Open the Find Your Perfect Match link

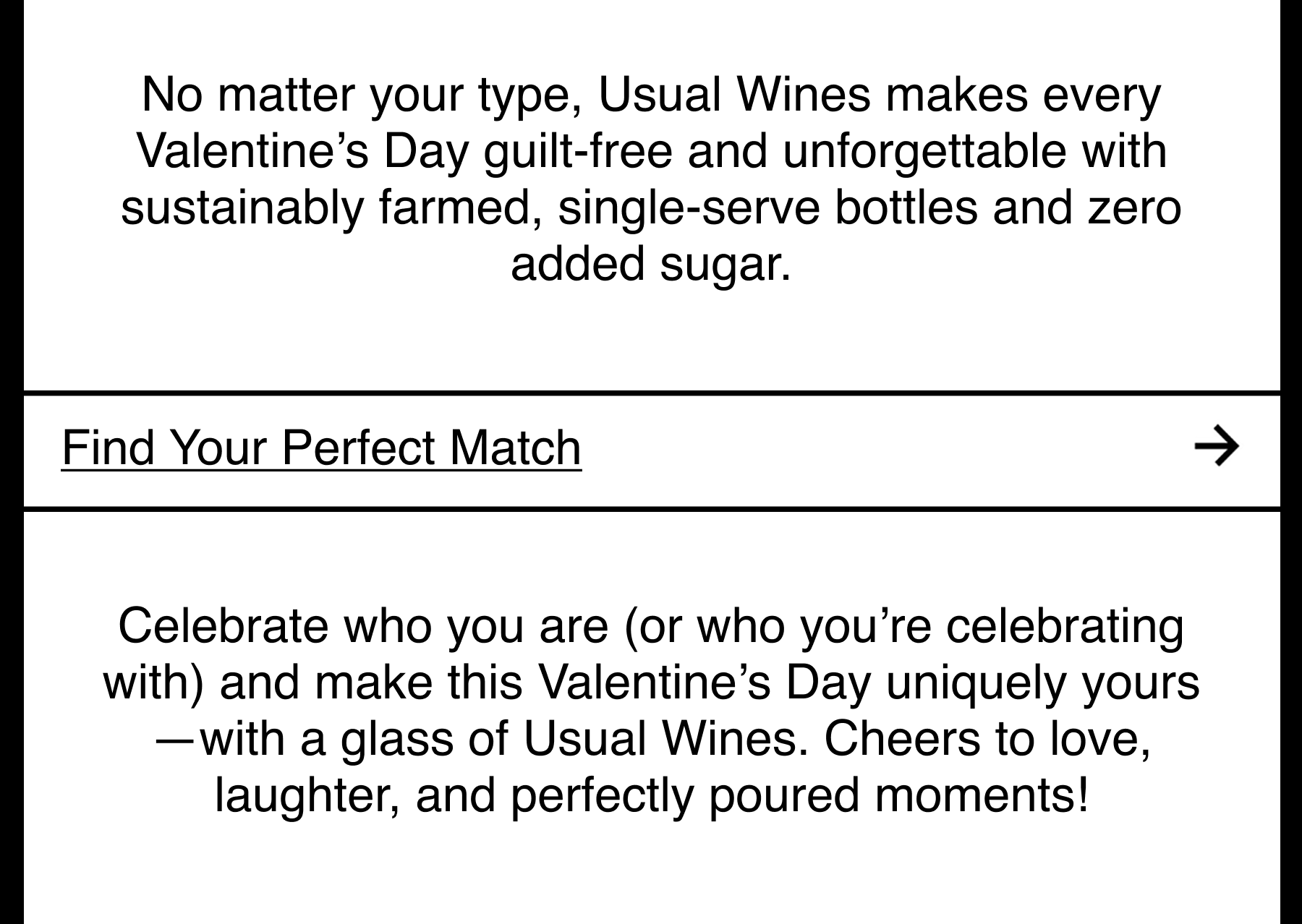(x=321, y=448)
